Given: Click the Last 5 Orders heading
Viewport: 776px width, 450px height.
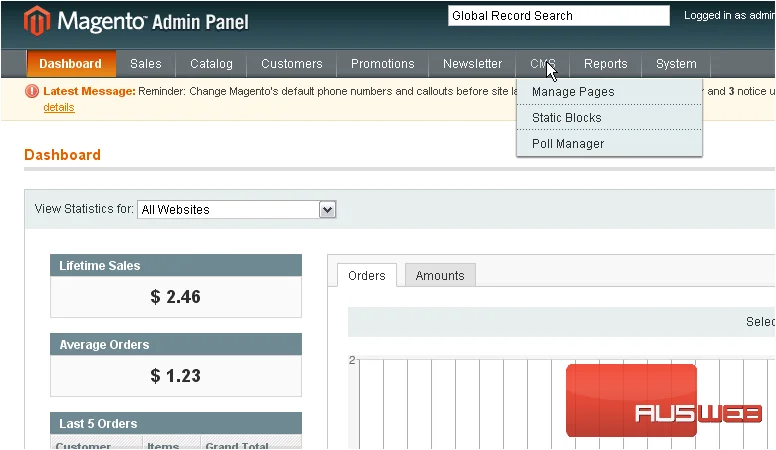Looking at the screenshot, I should click(x=98, y=424).
